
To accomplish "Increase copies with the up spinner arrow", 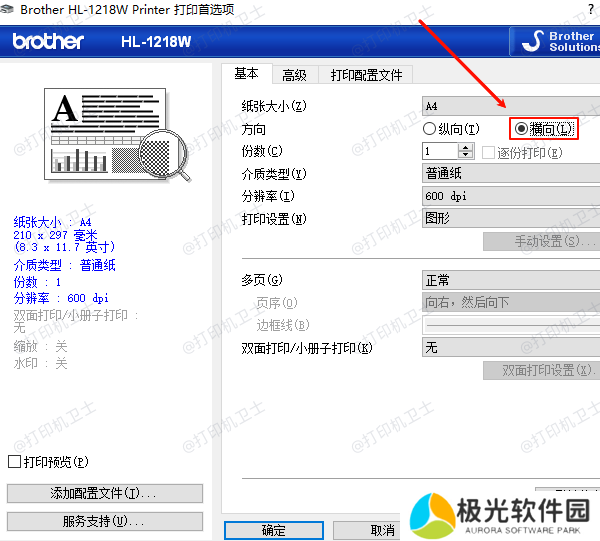I will pos(466,147).
